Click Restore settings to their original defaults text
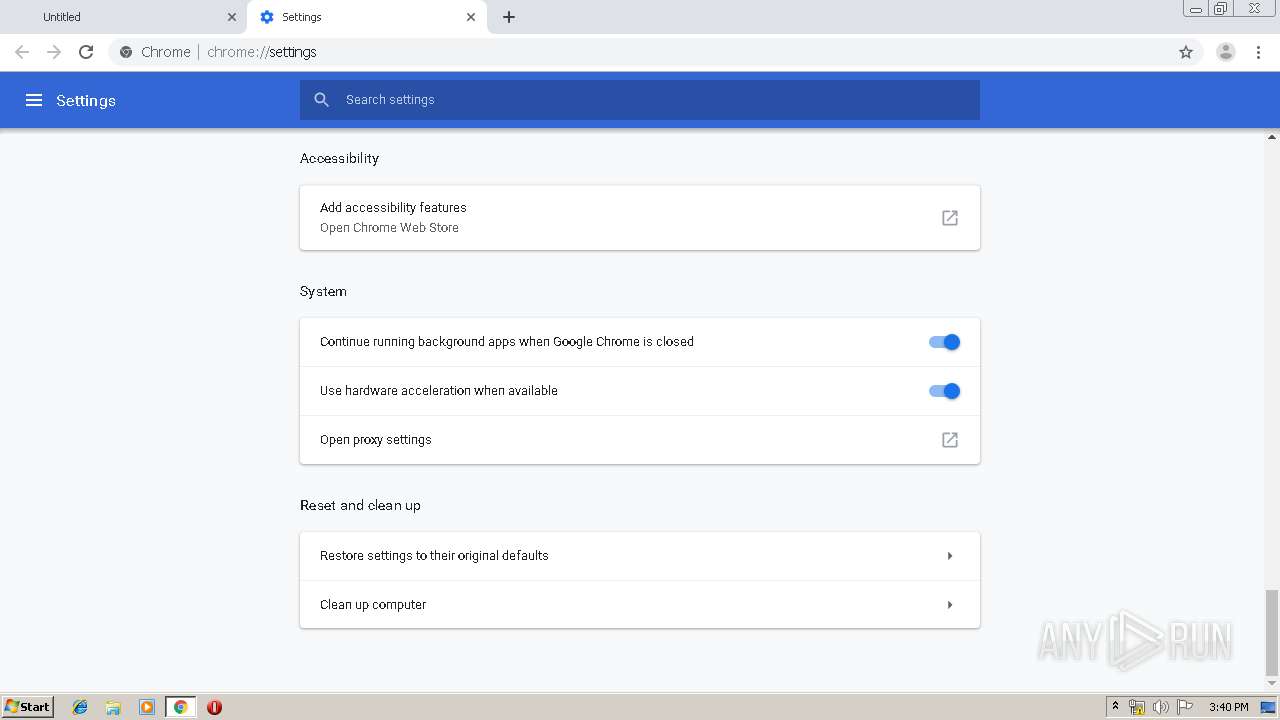This screenshot has width=1280, height=720. pyautogui.click(x=434, y=556)
